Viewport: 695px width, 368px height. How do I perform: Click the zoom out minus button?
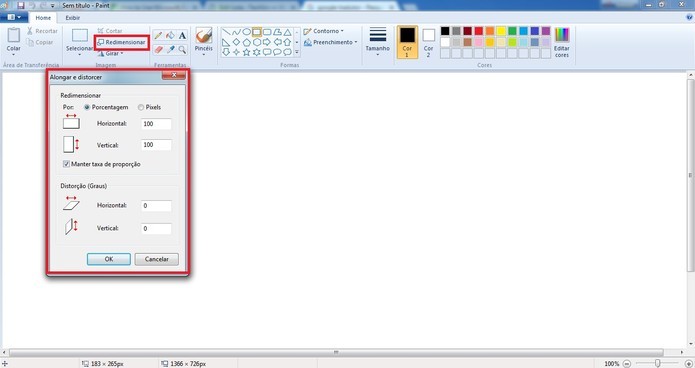[x=627, y=364]
